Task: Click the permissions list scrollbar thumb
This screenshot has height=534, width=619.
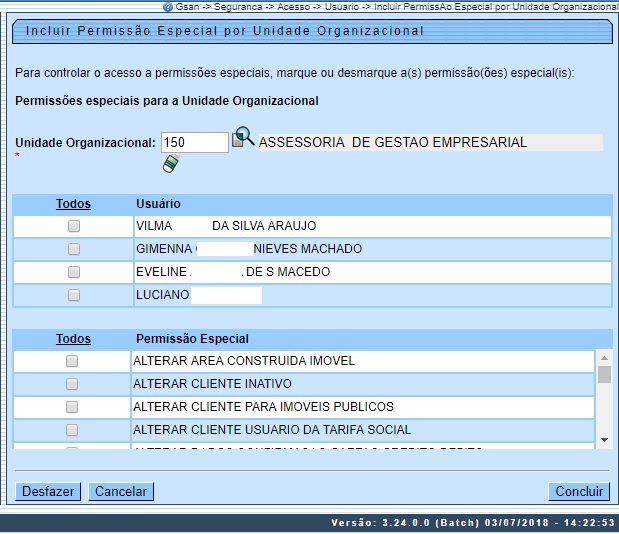Action: 604,375
